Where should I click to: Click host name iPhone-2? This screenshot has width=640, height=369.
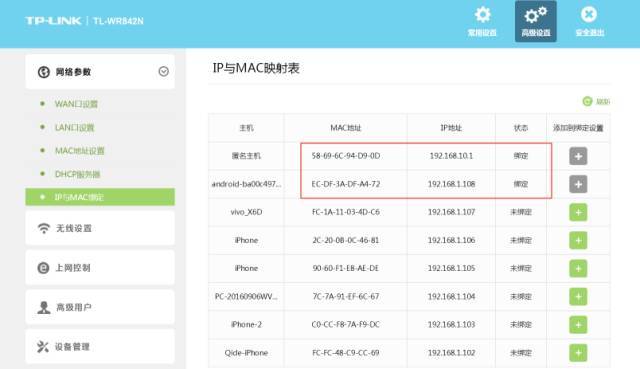[x=246, y=325]
